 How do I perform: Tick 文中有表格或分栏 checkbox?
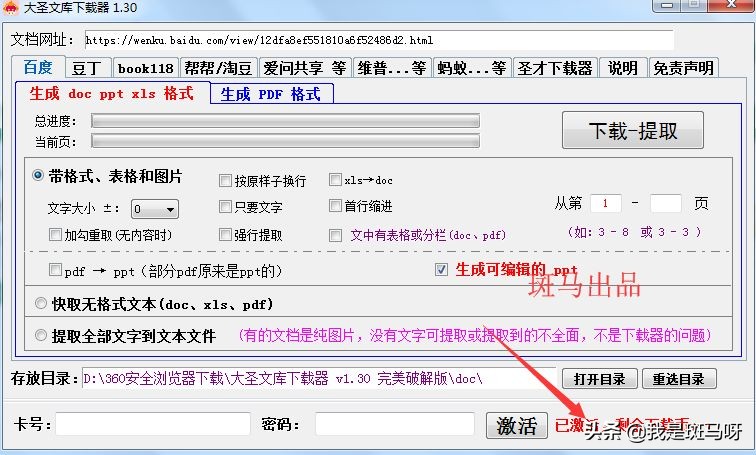coord(335,236)
